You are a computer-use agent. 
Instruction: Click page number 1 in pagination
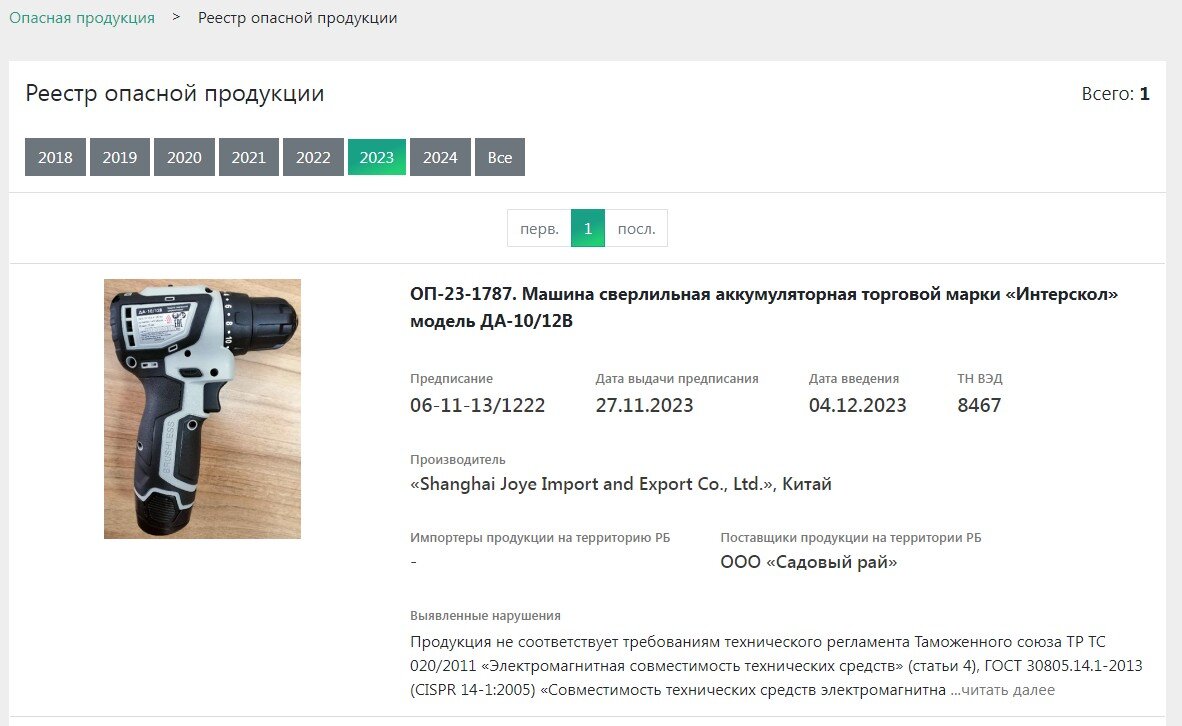(588, 228)
